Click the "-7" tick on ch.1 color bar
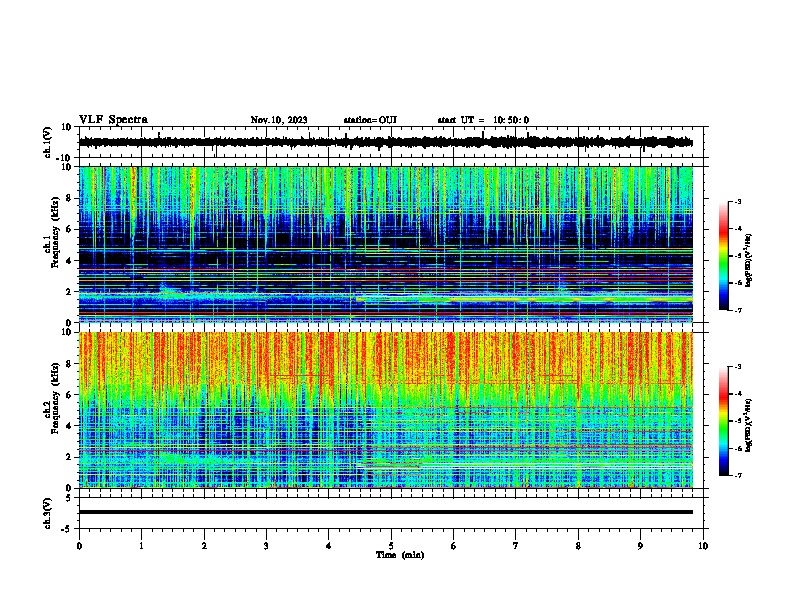The image size is (792, 612). pos(738,310)
